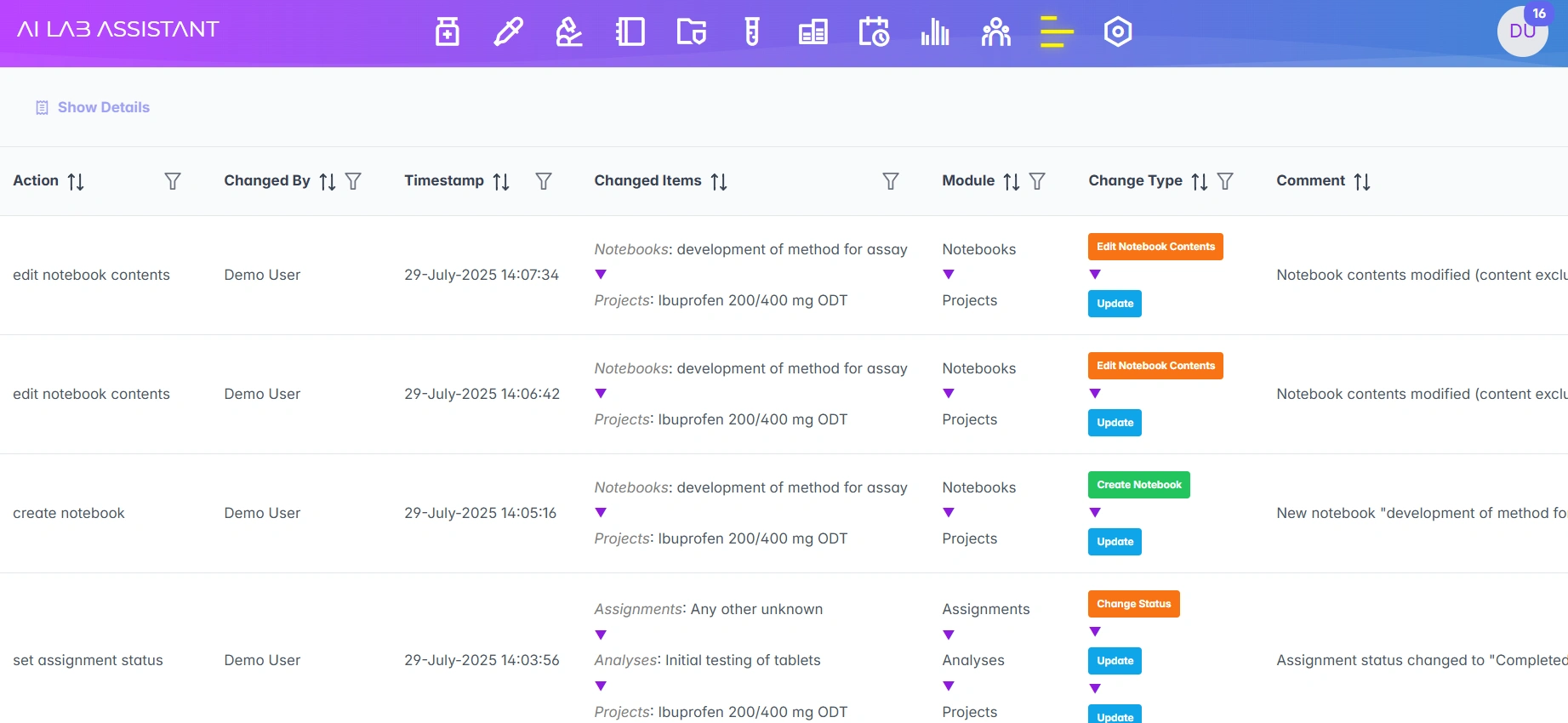The image size is (1568, 723).
Task: Click the highlighted yellow audit log menu
Action: (1057, 32)
